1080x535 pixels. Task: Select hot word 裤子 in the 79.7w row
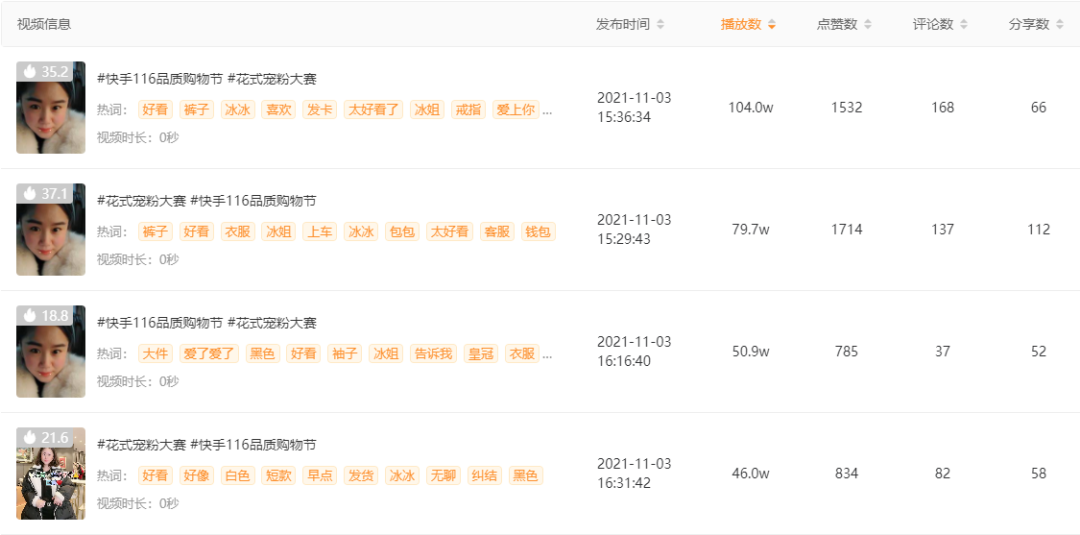(156, 232)
